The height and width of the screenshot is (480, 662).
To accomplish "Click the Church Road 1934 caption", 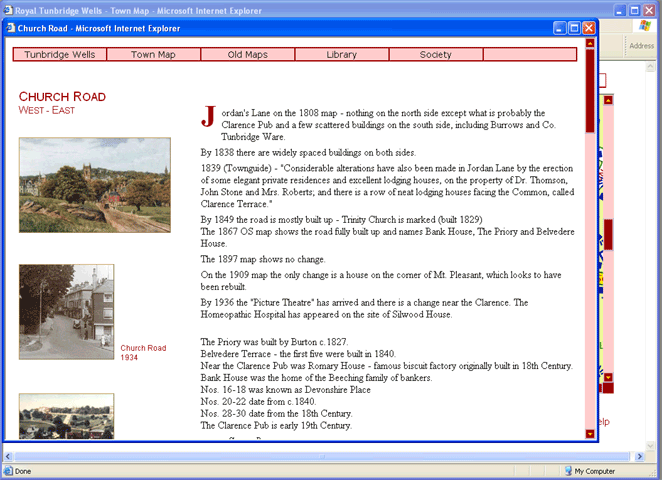I will tap(143, 352).
